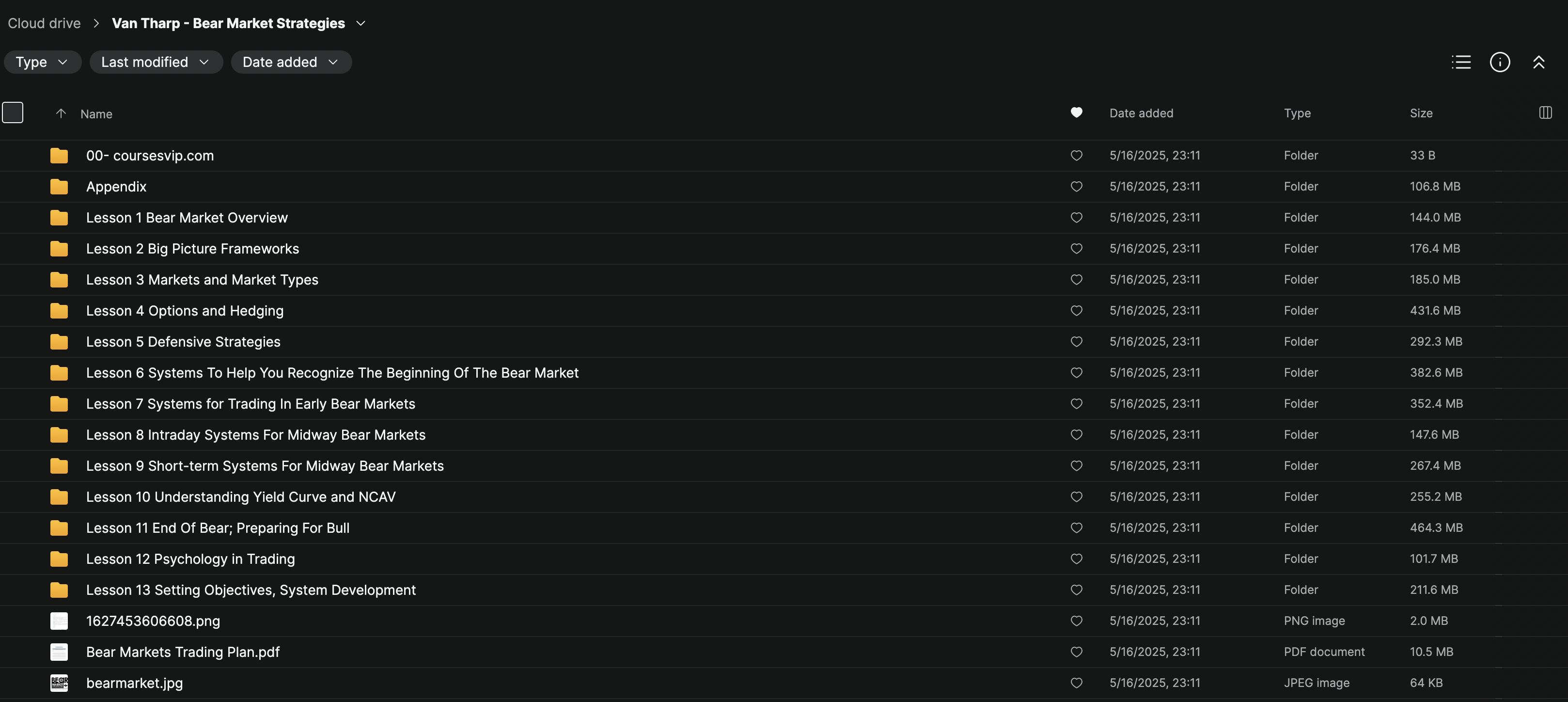Screen dimensions: 1568x702
Task: Open the info panel icon
Action: coord(1500,62)
